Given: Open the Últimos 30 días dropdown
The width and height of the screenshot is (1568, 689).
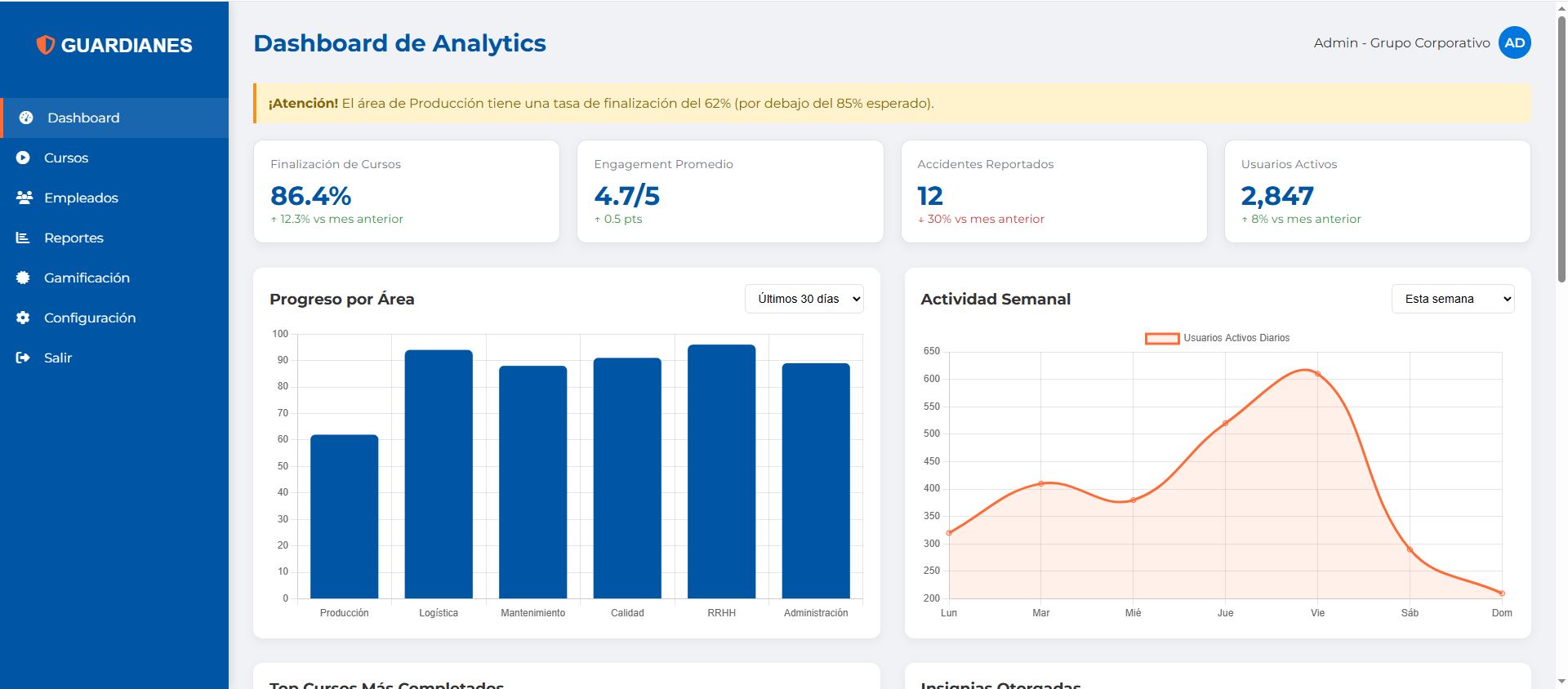Looking at the screenshot, I should pos(804,299).
